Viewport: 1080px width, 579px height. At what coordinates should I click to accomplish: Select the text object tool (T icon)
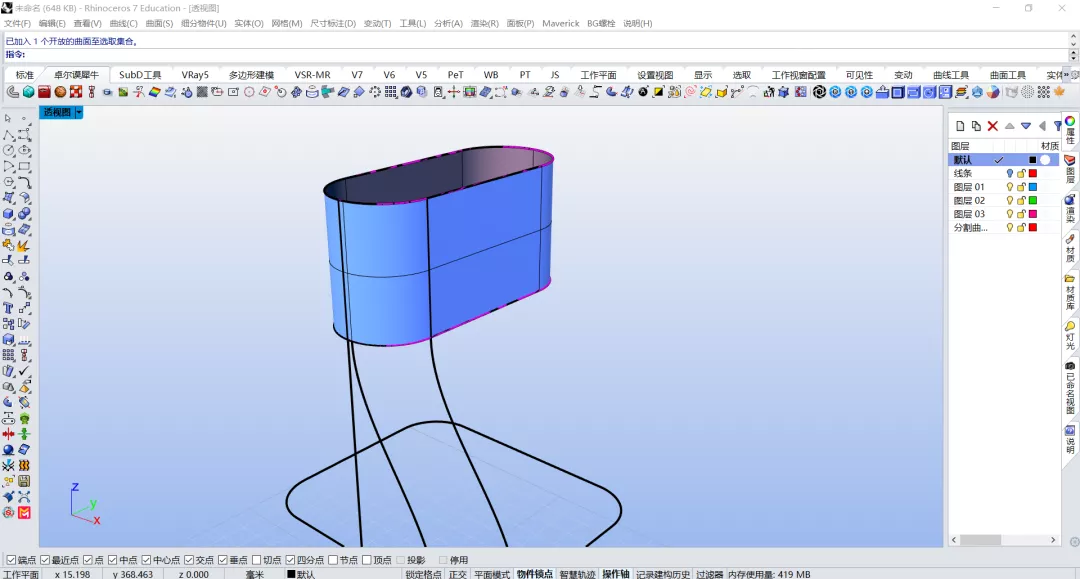pos(8,308)
